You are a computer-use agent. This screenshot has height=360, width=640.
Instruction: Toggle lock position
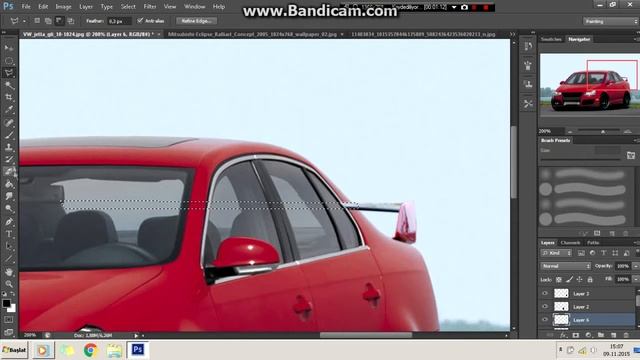pos(579,280)
